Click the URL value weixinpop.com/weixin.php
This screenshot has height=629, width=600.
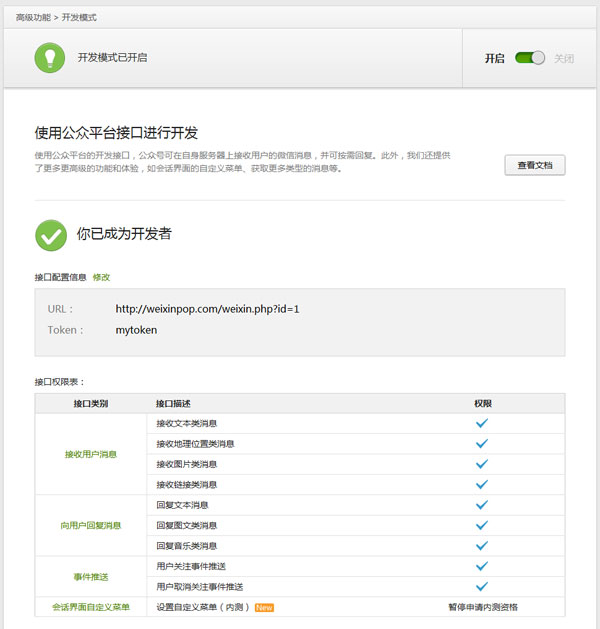point(207,309)
